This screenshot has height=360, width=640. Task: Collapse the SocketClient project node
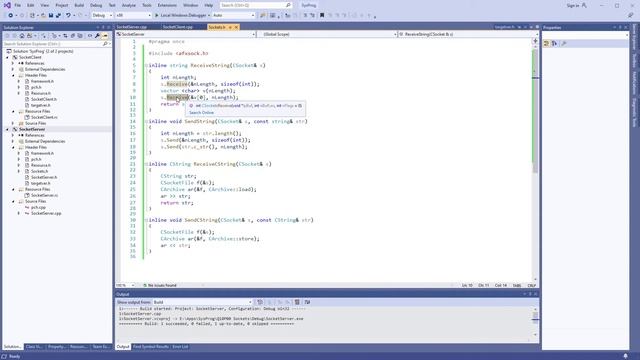point(7,58)
